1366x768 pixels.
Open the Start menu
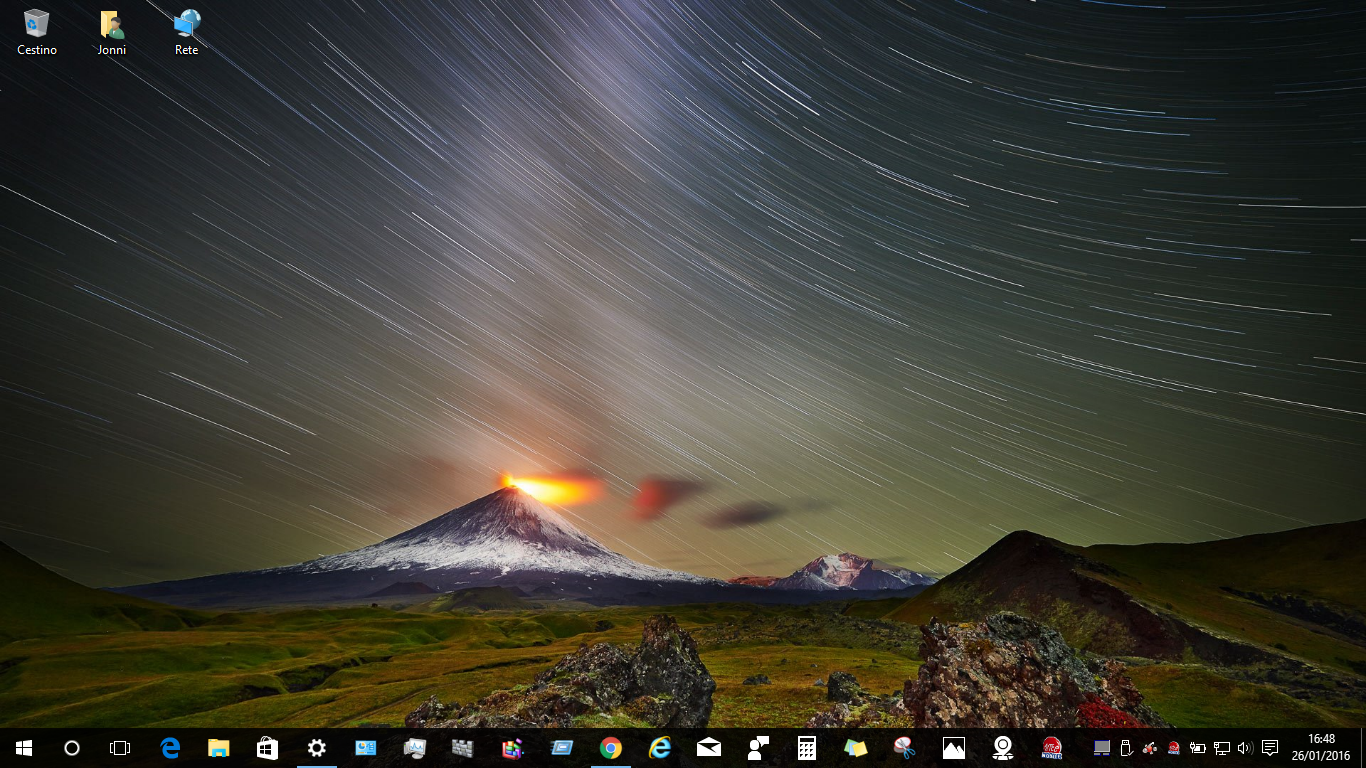[22, 747]
